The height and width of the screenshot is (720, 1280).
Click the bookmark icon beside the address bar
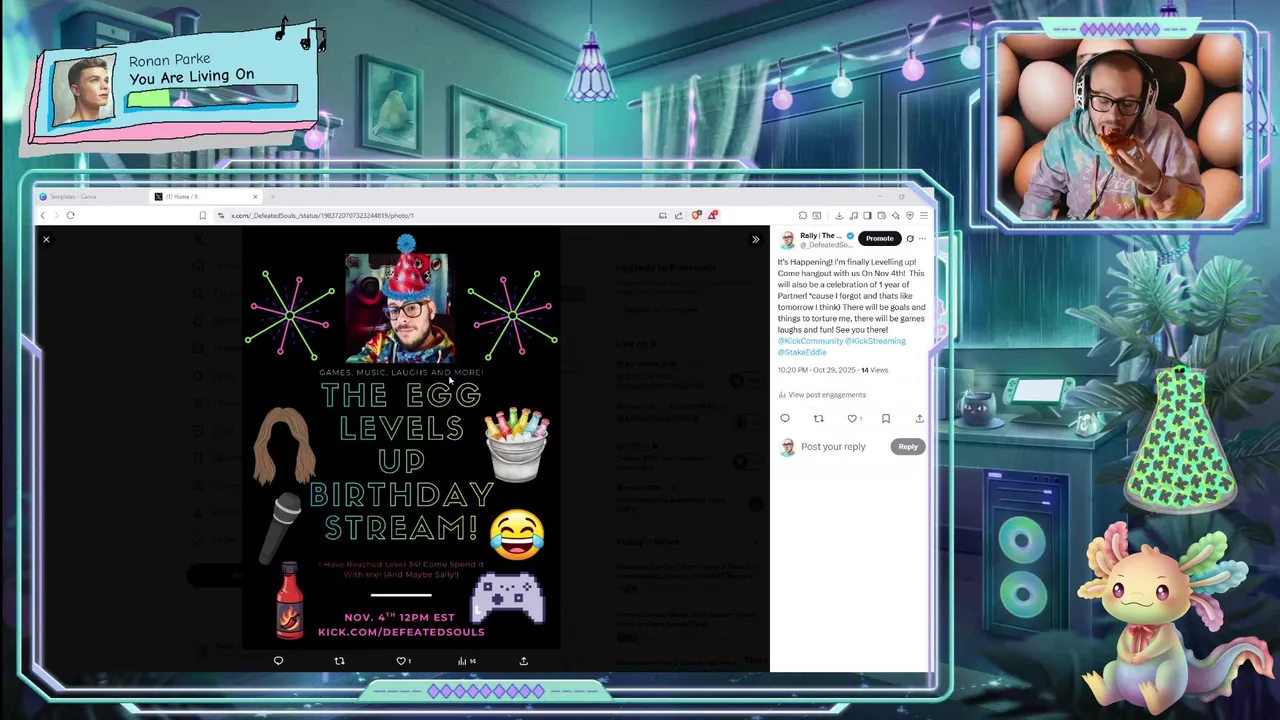(202, 215)
